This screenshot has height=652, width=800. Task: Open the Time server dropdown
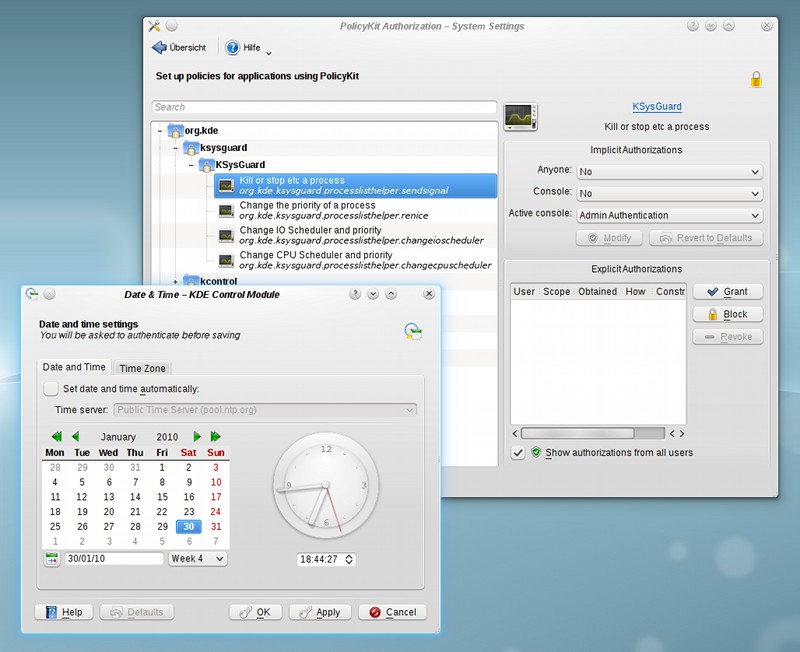click(265, 410)
